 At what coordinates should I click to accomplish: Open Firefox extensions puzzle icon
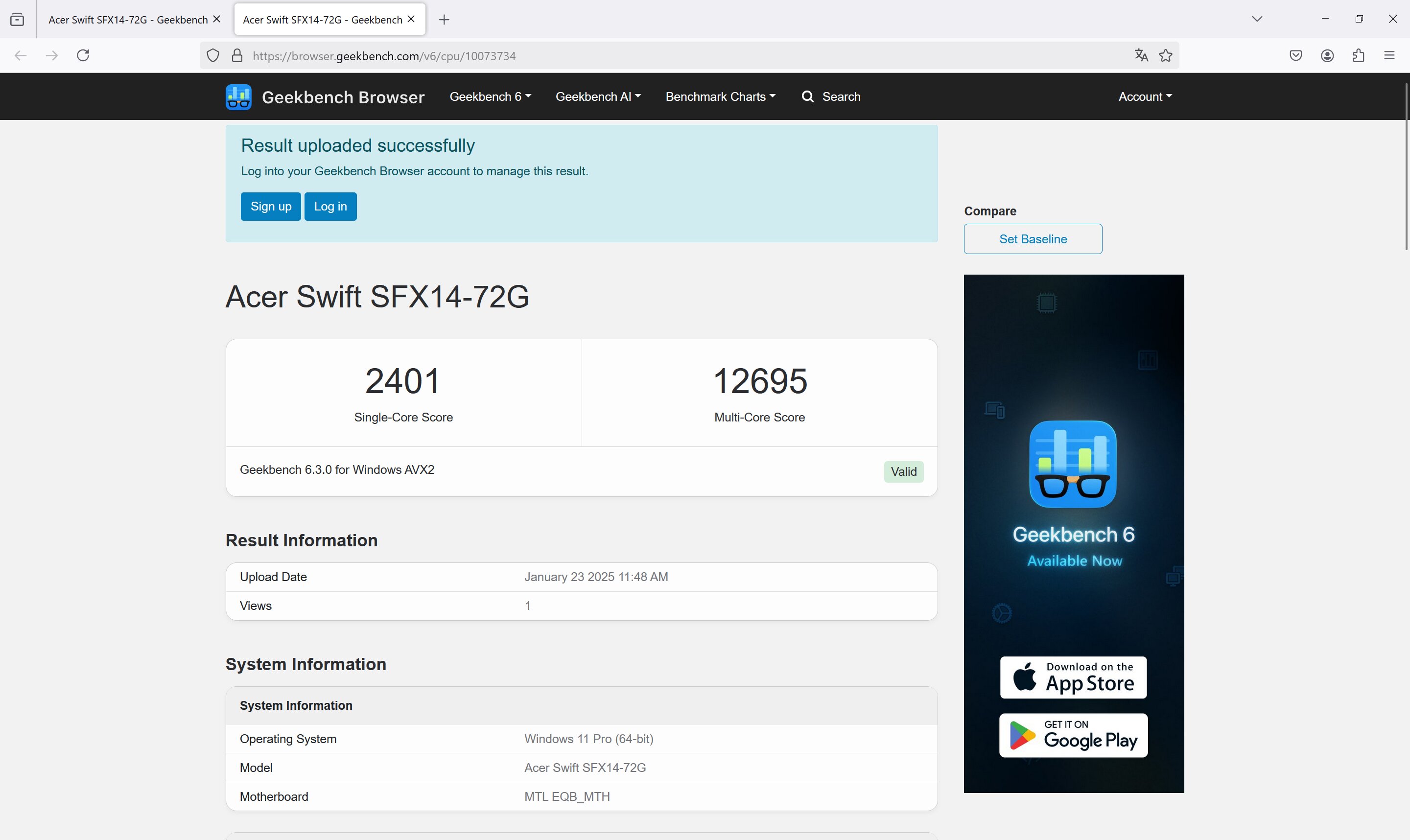pyautogui.click(x=1359, y=55)
